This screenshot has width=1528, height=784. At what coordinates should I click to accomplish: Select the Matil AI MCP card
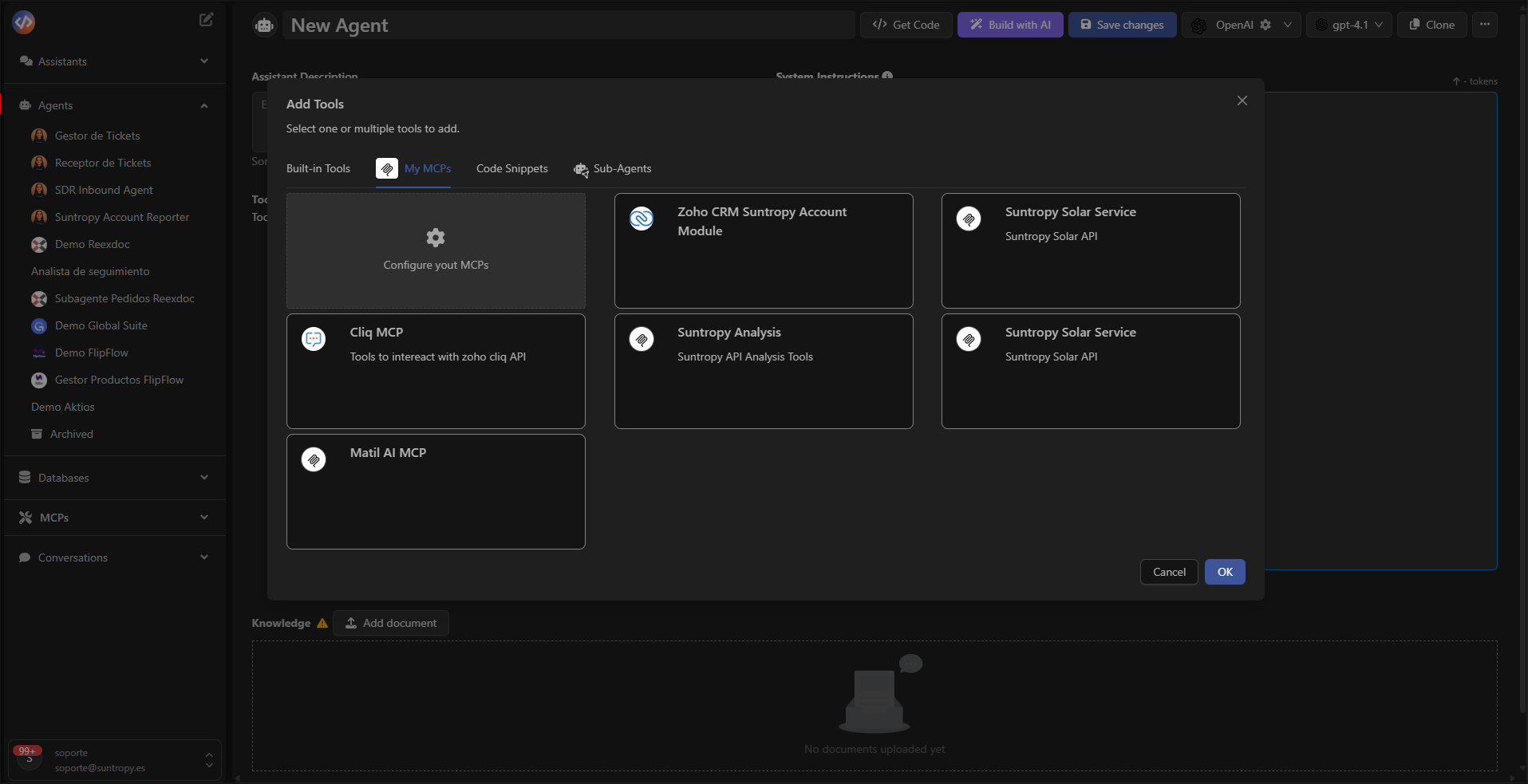point(436,491)
